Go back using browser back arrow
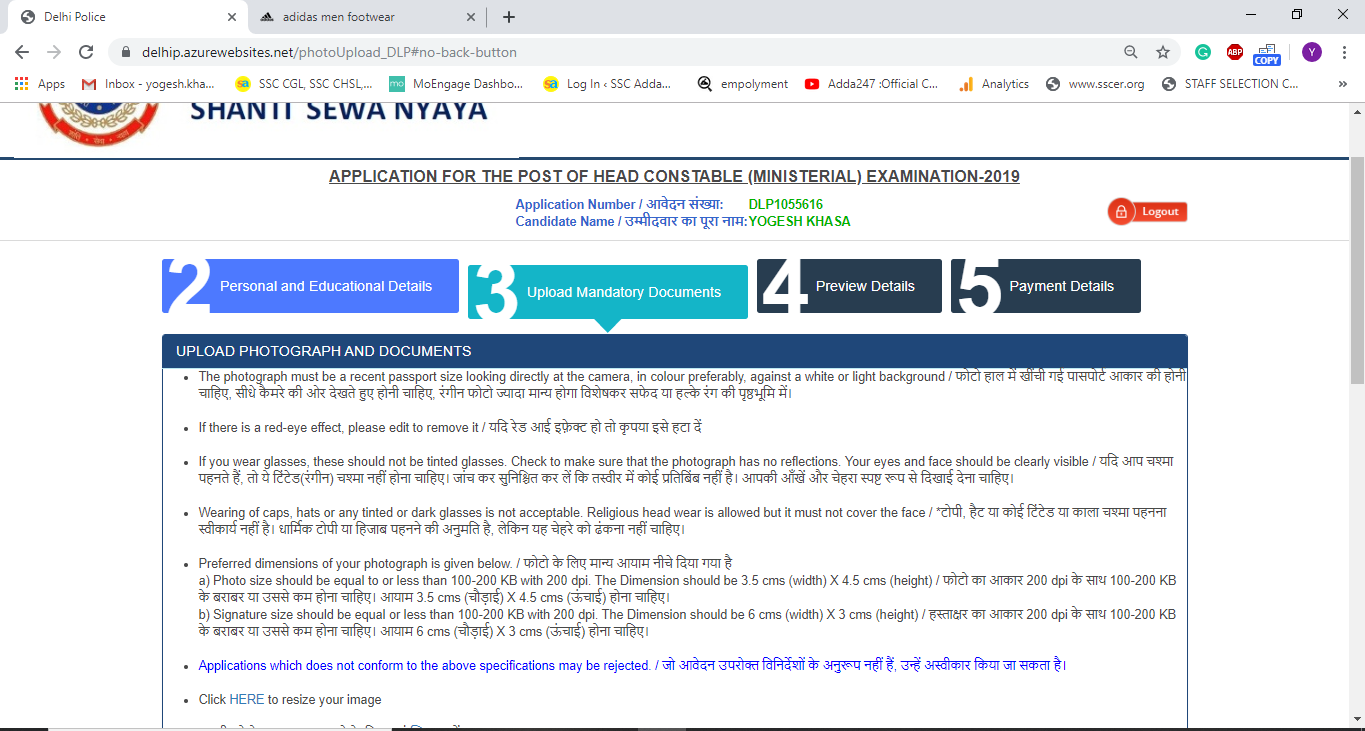Screen dimensions: 1365x731 [x=22, y=52]
